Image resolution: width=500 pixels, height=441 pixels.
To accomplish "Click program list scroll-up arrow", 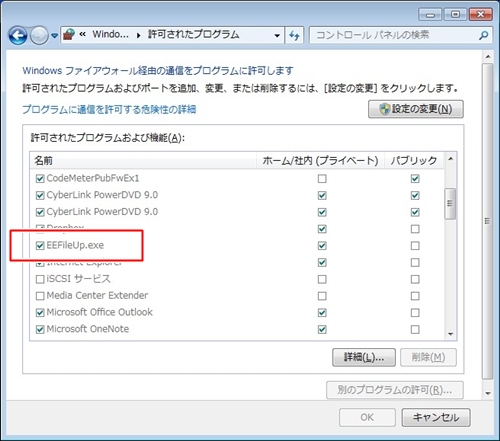I will click(x=451, y=159).
